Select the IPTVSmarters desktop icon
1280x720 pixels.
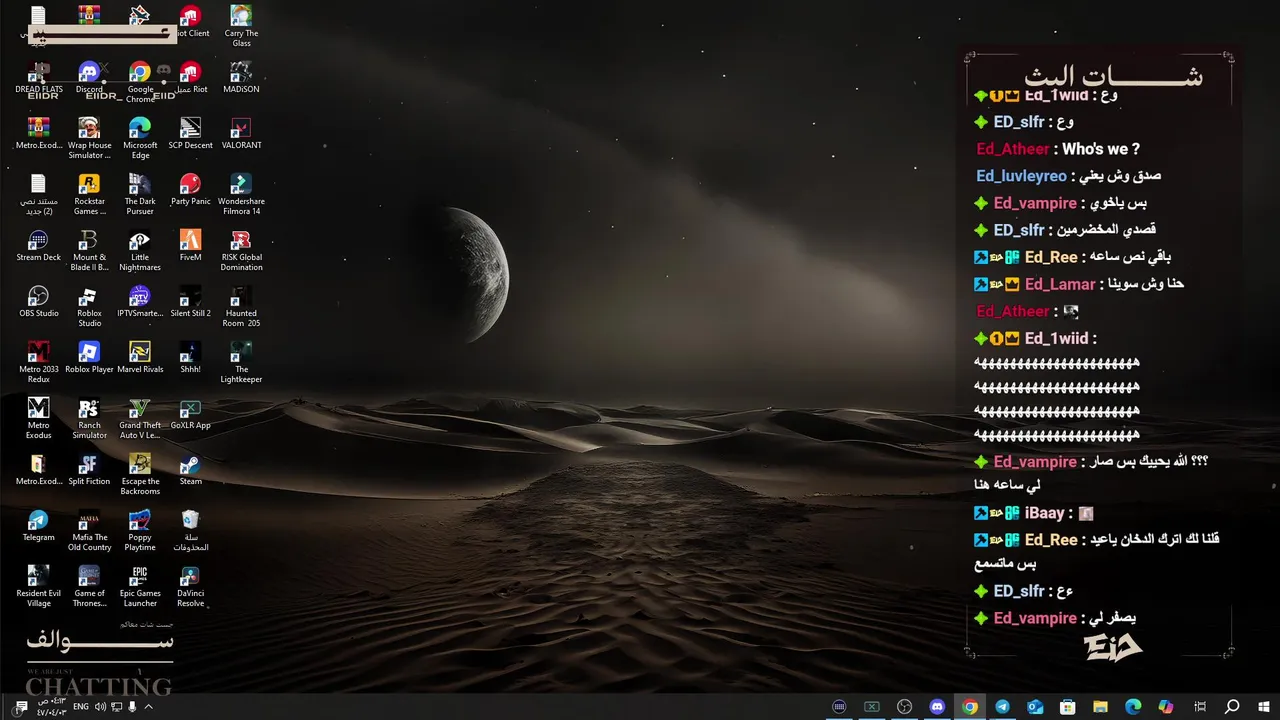[x=140, y=303]
